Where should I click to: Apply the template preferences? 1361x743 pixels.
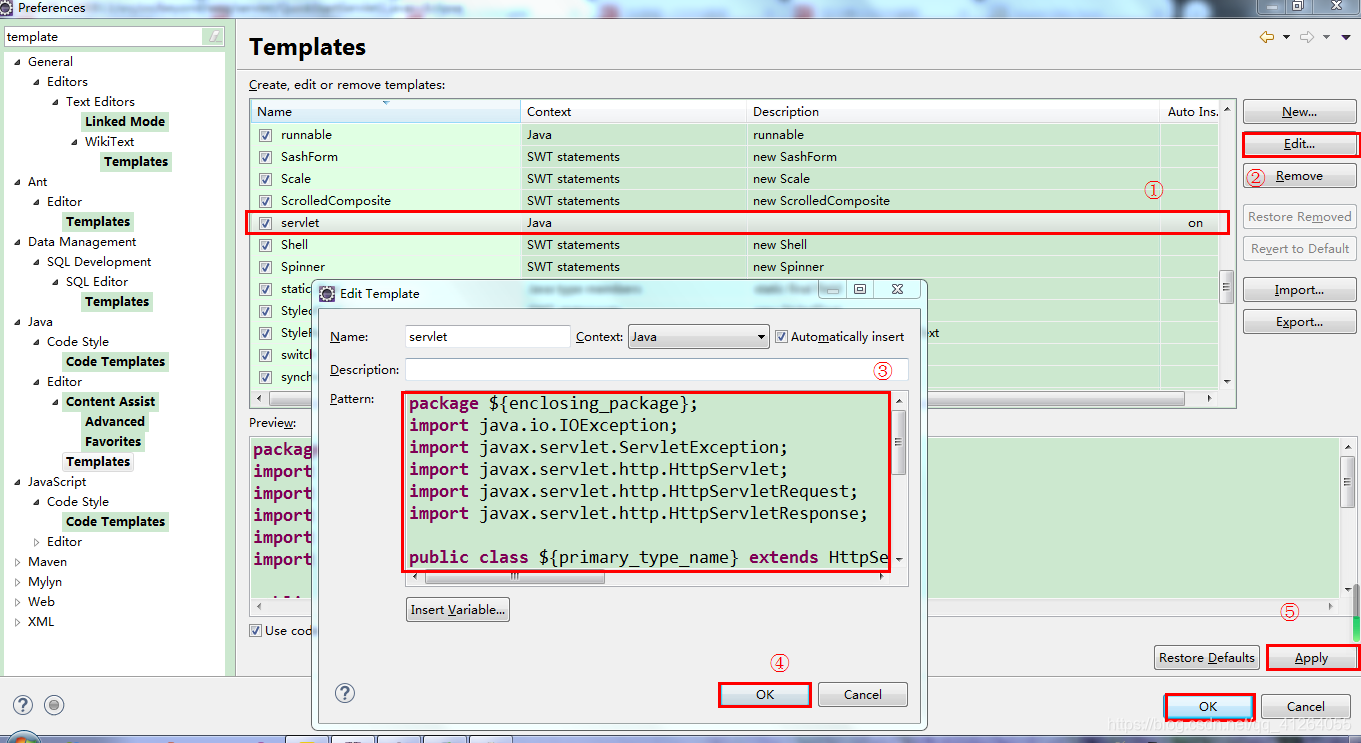pyautogui.click(x=1311, y=657)
